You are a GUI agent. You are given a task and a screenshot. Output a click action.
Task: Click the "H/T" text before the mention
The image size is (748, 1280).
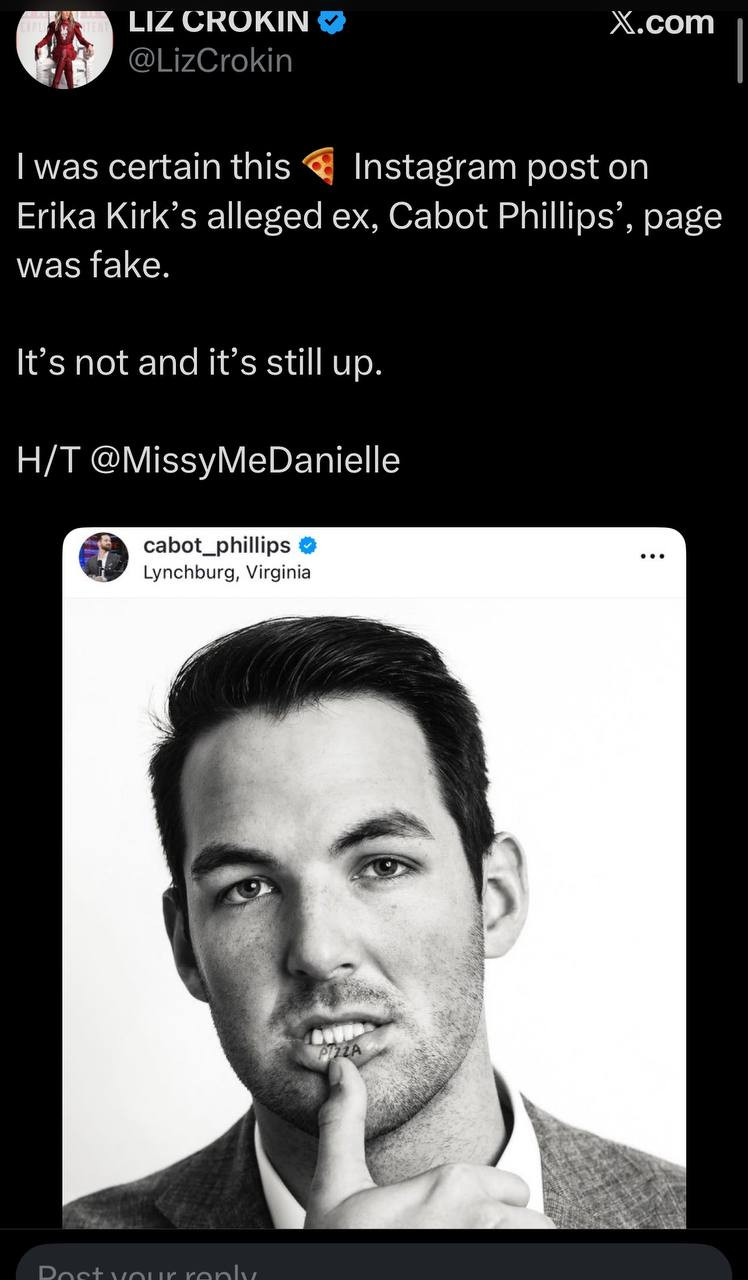pos(48,460)
